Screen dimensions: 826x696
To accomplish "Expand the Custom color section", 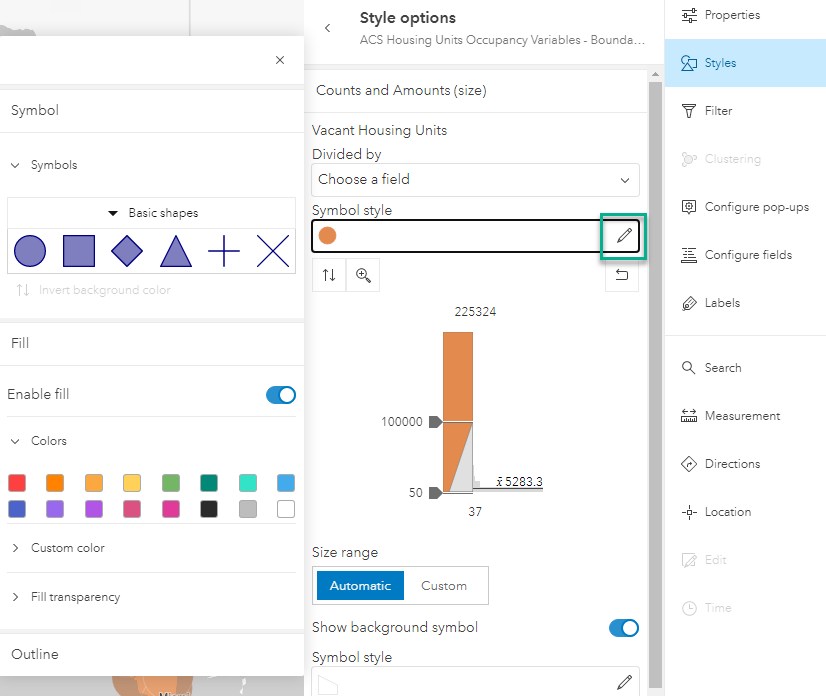I will point(67,548).
